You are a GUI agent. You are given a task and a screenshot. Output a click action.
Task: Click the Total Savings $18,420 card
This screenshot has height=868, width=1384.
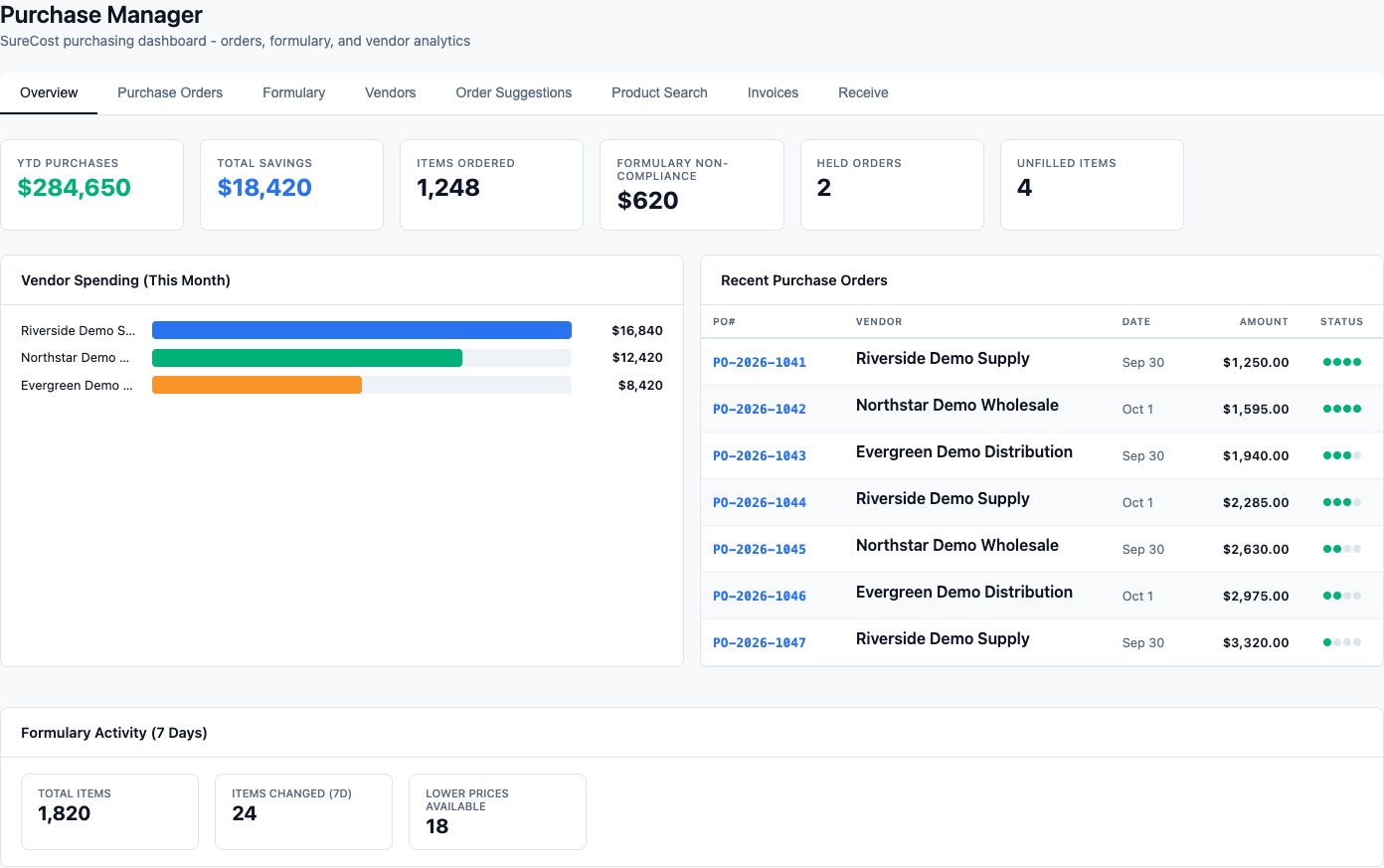click(291, 185)
